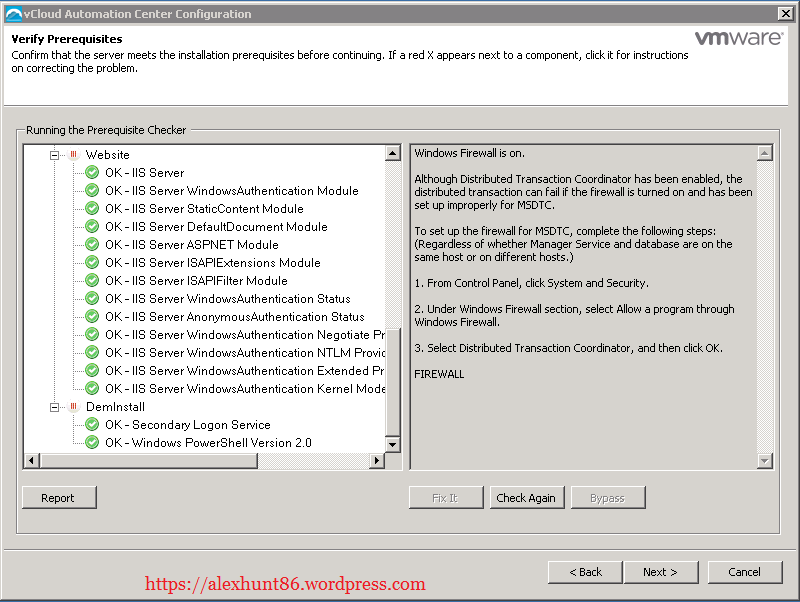Image resolution: width=800 pixels, height=602 pixels.
Task: Click the red status icon beside Website
Action: pyautogui.click(x=73, y=154)
